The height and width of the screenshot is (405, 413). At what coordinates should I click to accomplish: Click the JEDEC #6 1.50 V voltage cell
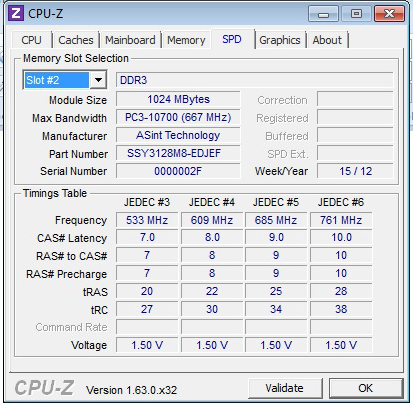tap(341, 345)
